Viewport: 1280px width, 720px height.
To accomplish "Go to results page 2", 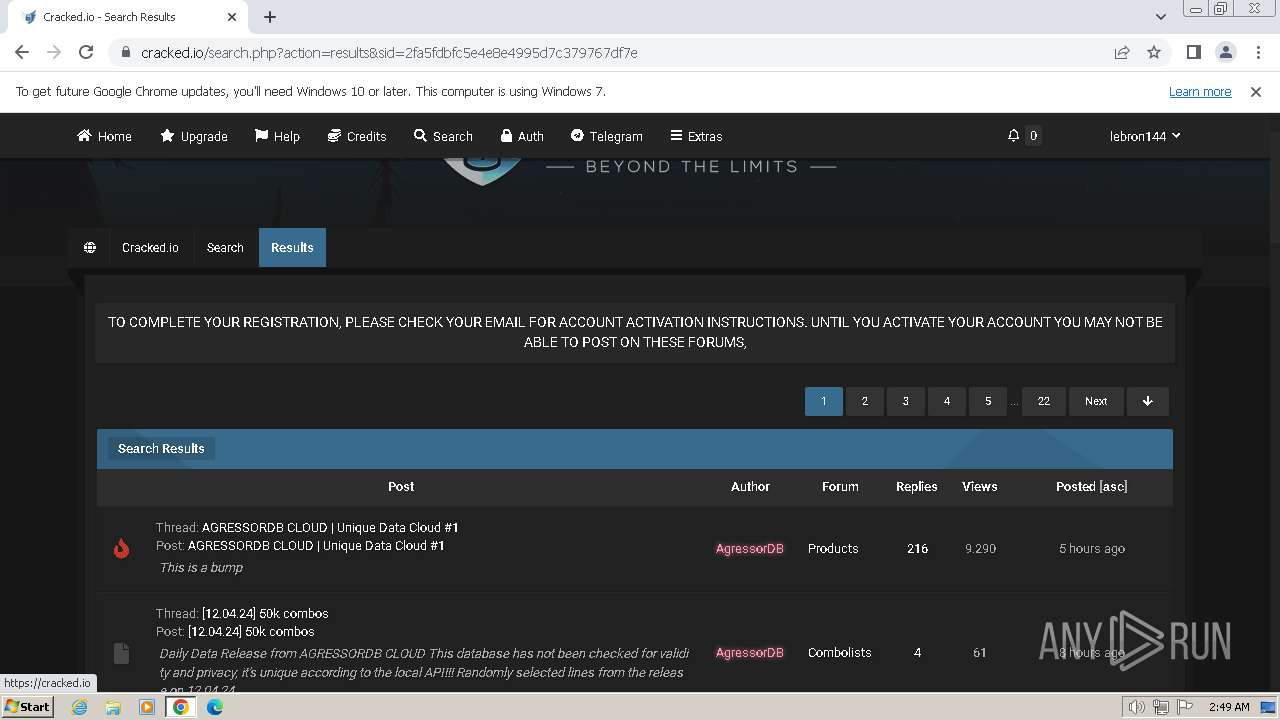I will coord(865,401).
